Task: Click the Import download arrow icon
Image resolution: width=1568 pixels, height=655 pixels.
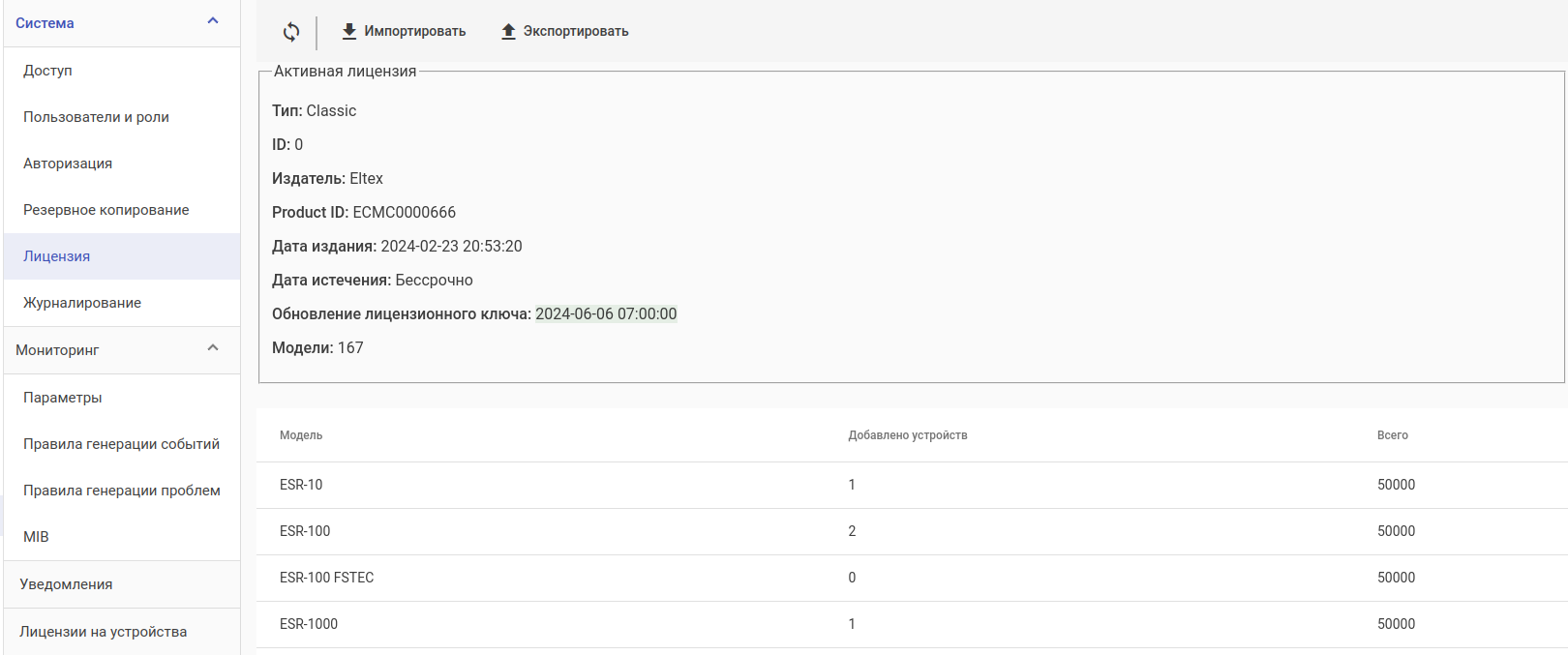Action: [349, 32]
